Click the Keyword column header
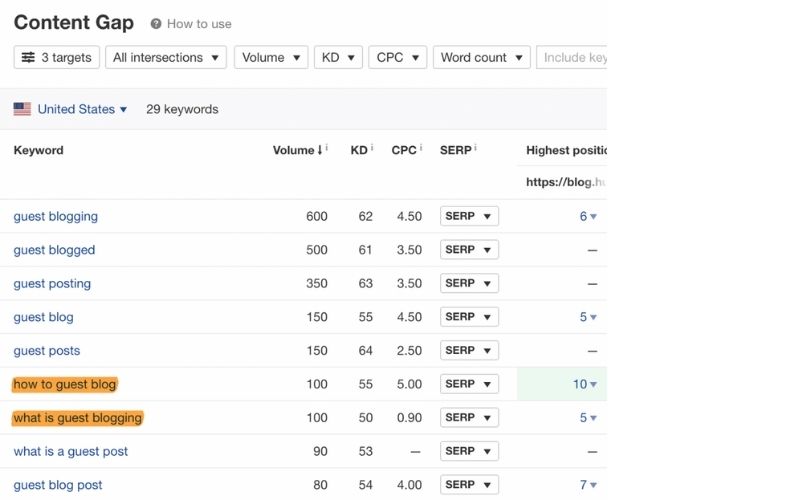 (x=38, y=150)
